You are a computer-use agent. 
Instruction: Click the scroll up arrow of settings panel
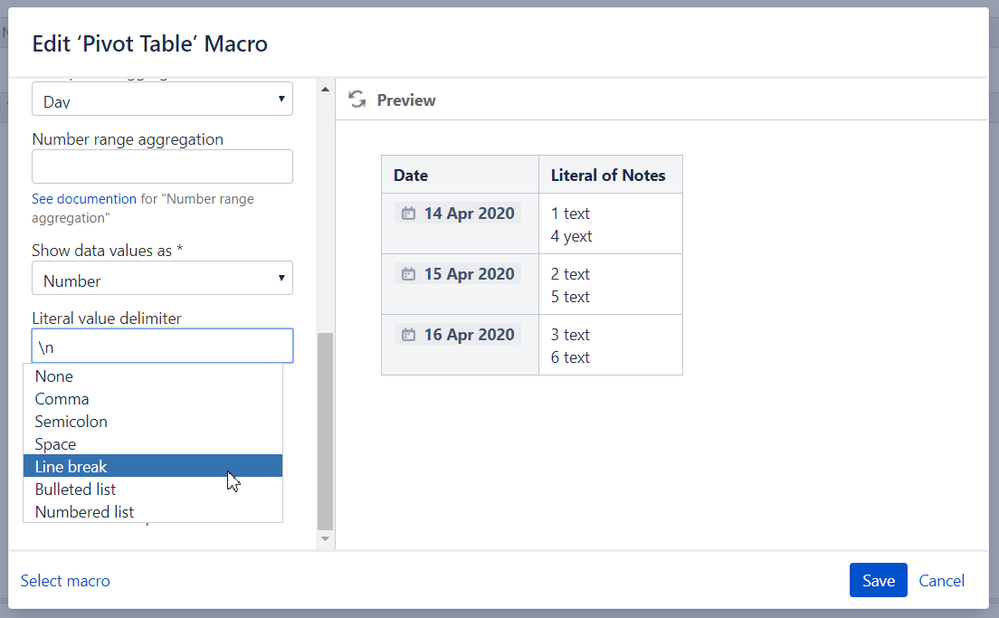tap(326, 89)
